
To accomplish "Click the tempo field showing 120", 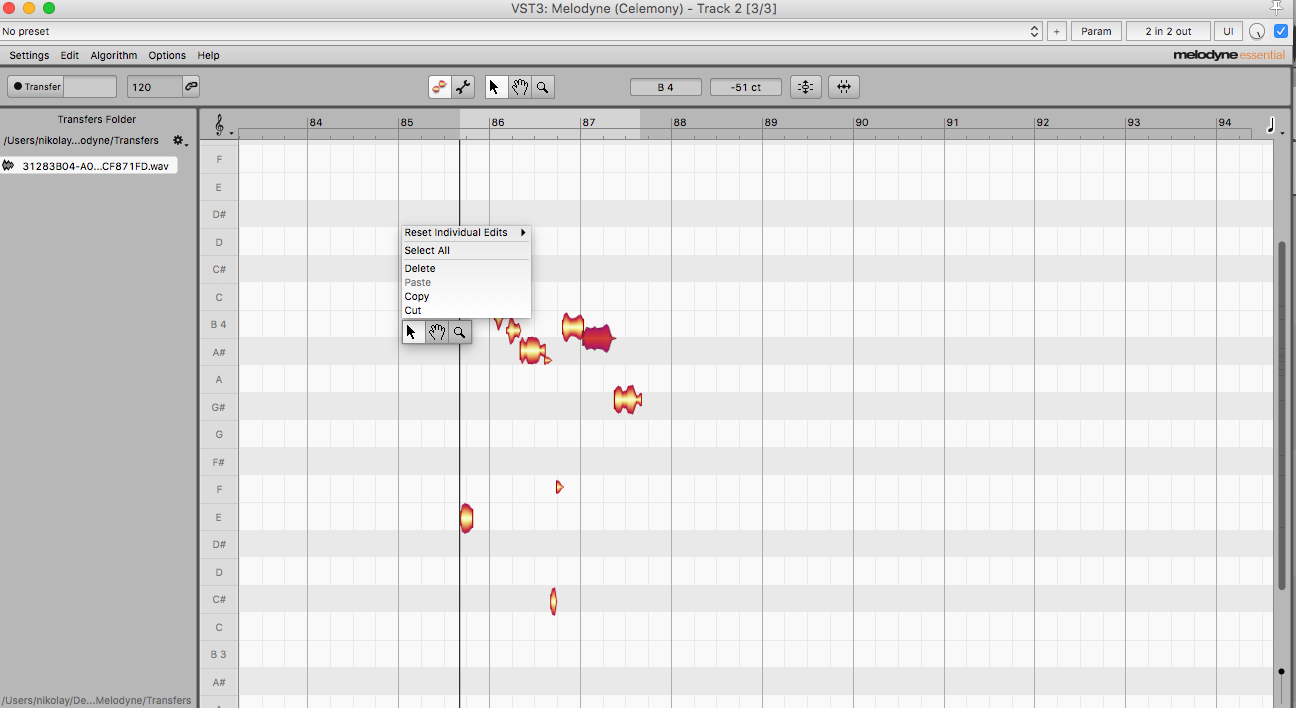I will pos(154,87).
